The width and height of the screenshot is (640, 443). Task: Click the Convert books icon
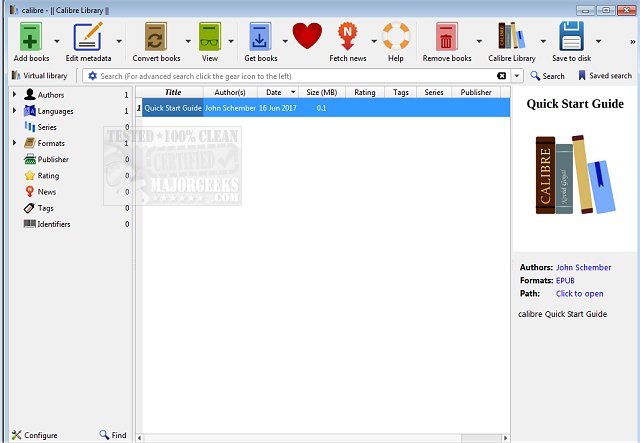coord(156,38)
